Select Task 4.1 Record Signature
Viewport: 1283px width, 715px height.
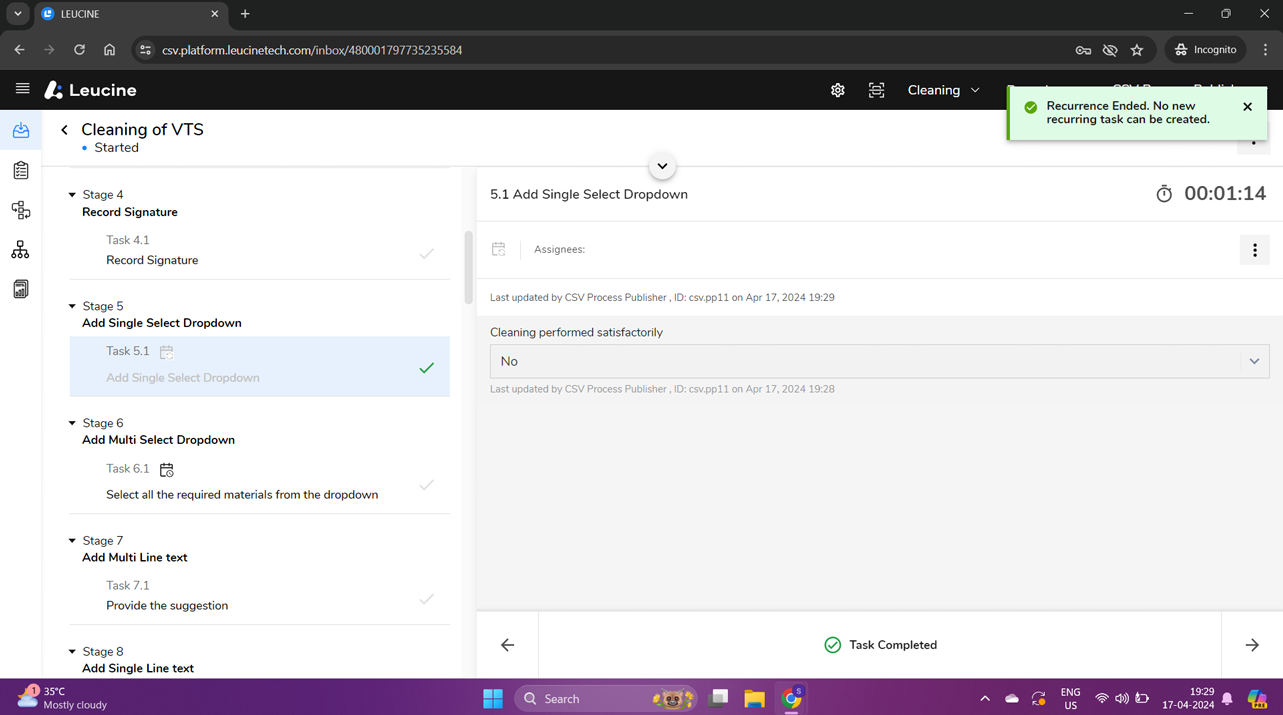[260, 251]
